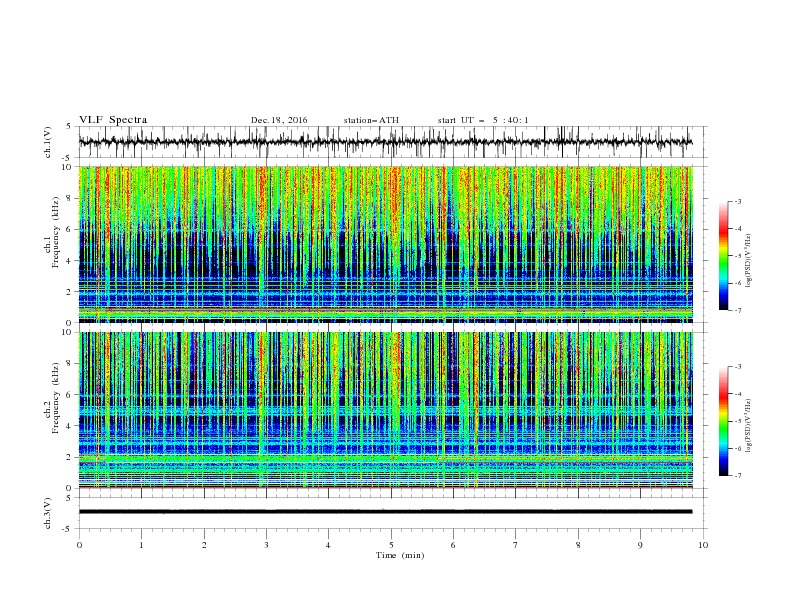Click the ch.2 PSD color scale bar

(723, 421)
